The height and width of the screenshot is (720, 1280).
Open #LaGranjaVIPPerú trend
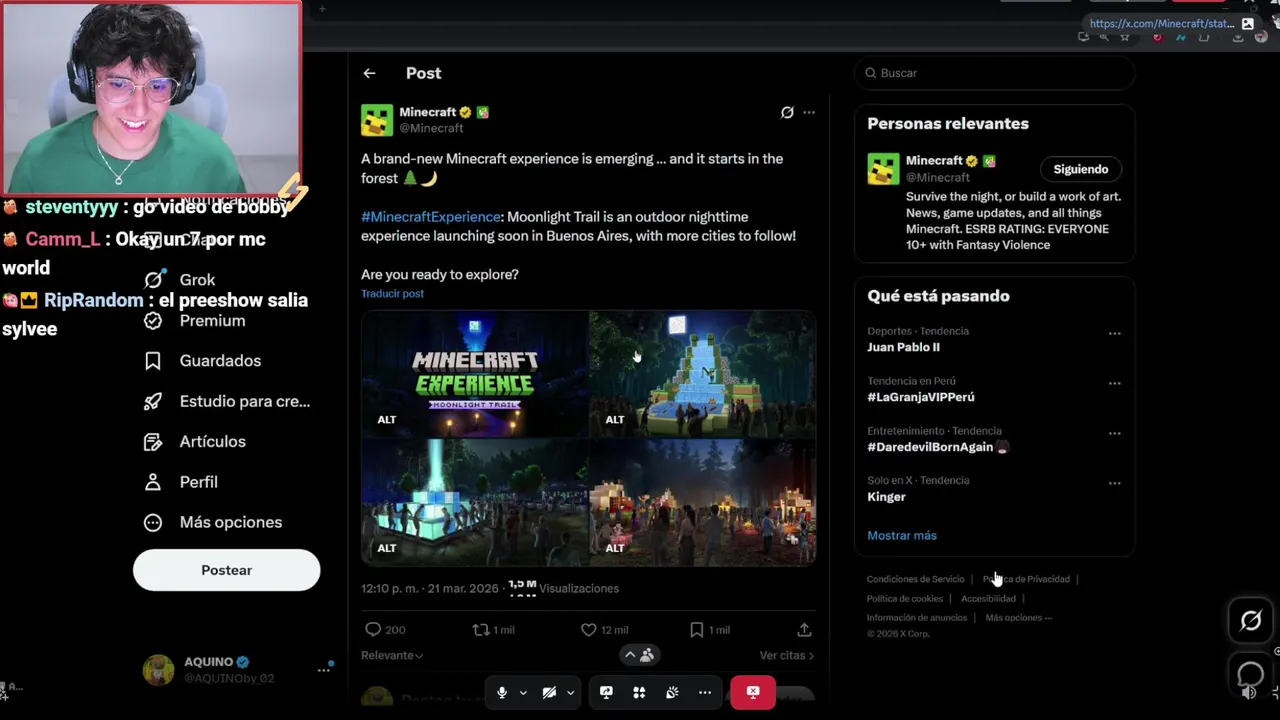[x=921, y=397]
